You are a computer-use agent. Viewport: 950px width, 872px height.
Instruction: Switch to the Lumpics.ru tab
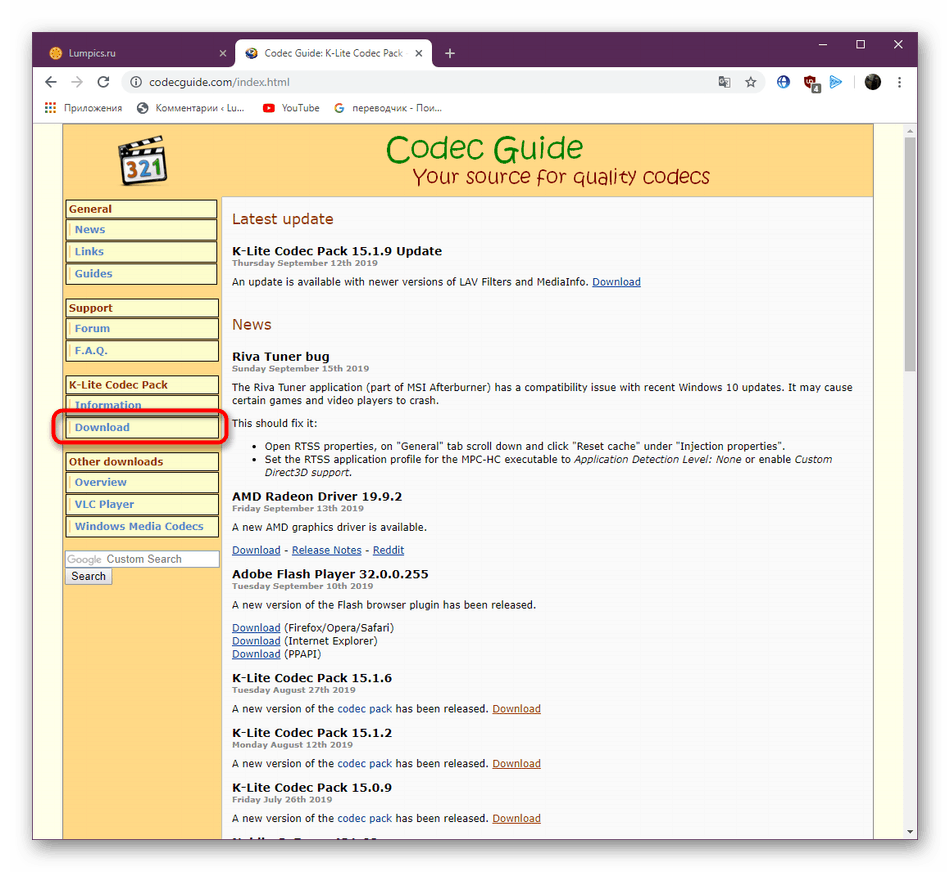[x=135, y=53]
